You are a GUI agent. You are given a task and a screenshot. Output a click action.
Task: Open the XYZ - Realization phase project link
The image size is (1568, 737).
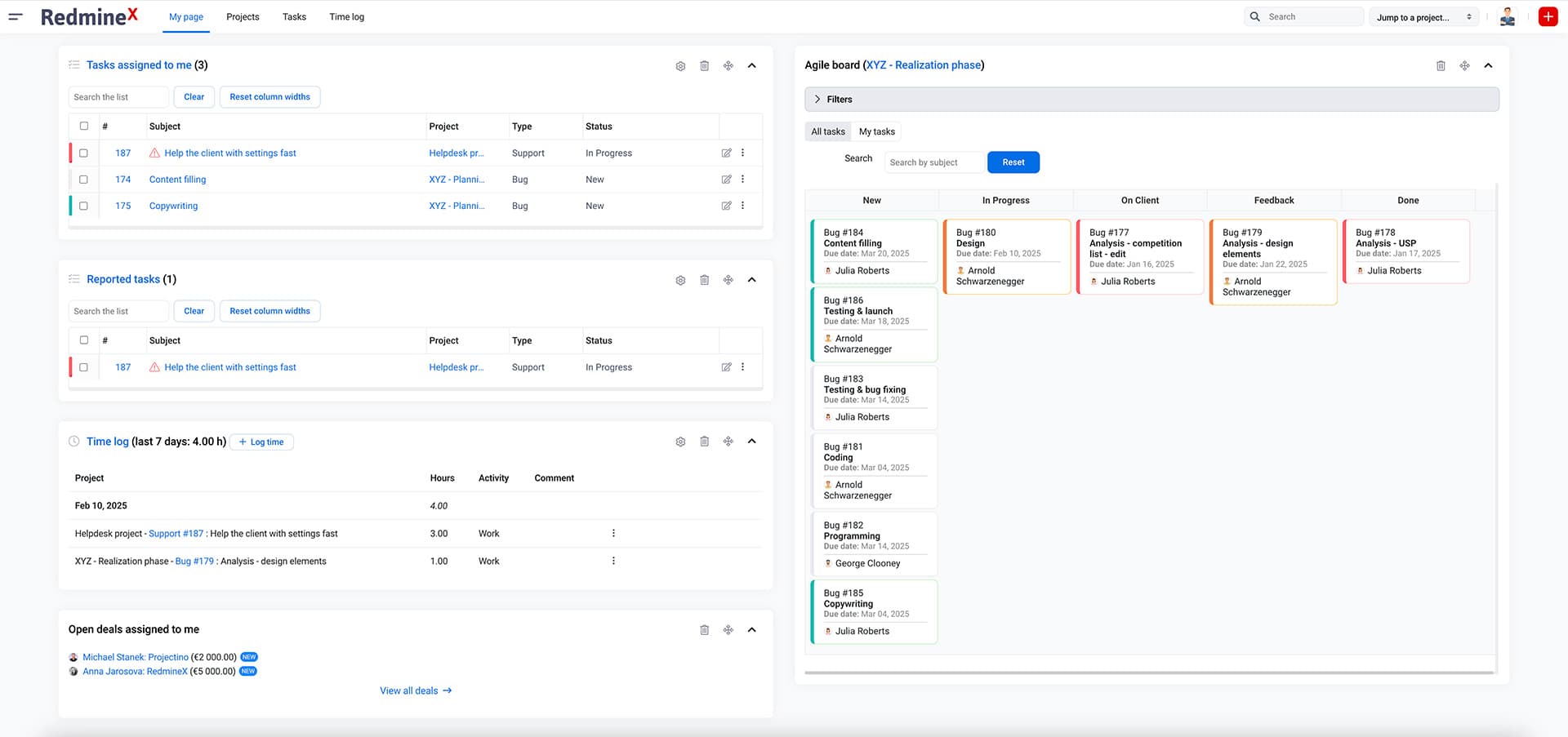click(x=924, y=65)
